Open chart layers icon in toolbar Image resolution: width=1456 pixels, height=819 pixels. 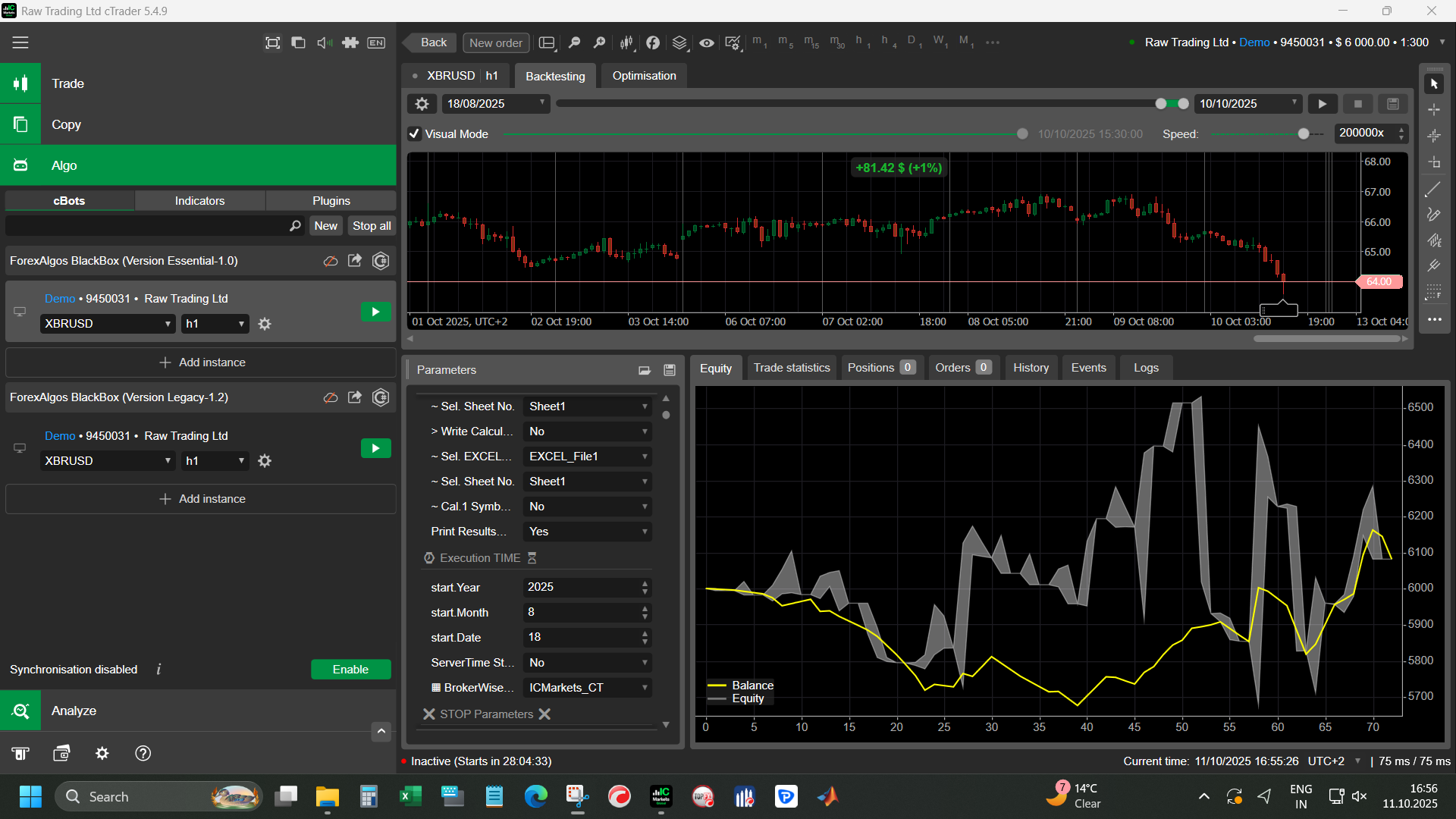(679, 42)
